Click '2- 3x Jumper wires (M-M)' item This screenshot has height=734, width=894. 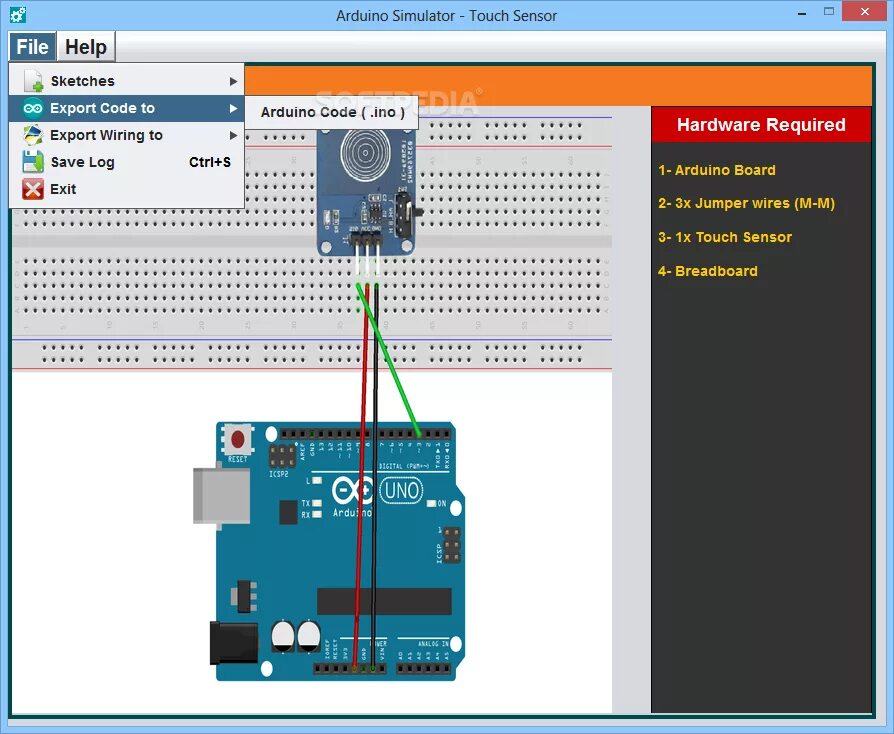746,204
